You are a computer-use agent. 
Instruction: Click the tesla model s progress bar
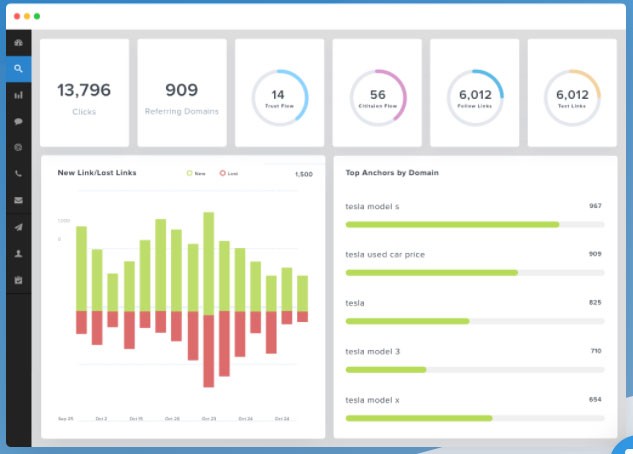475,224
